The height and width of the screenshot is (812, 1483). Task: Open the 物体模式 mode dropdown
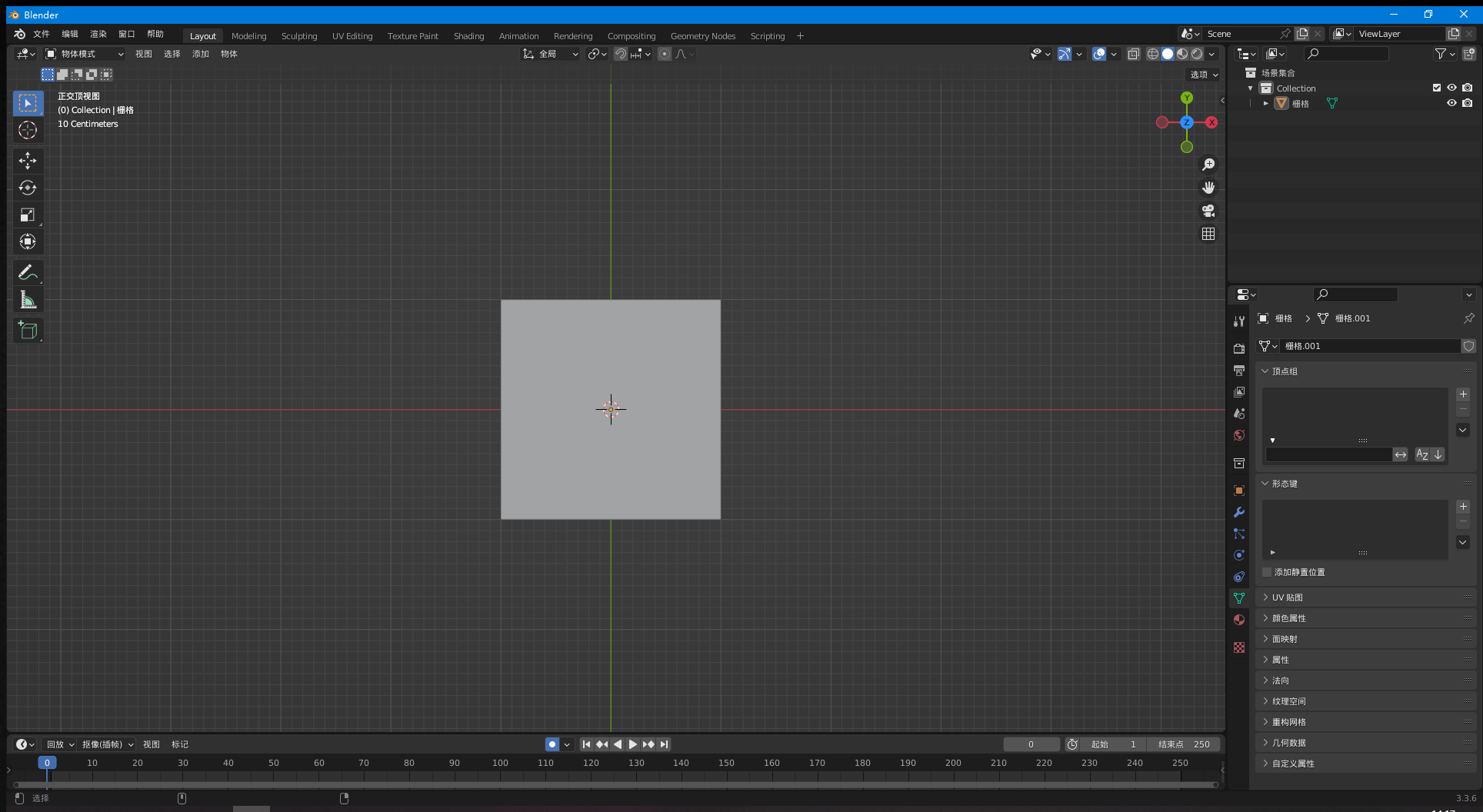(x=84, y=54)
